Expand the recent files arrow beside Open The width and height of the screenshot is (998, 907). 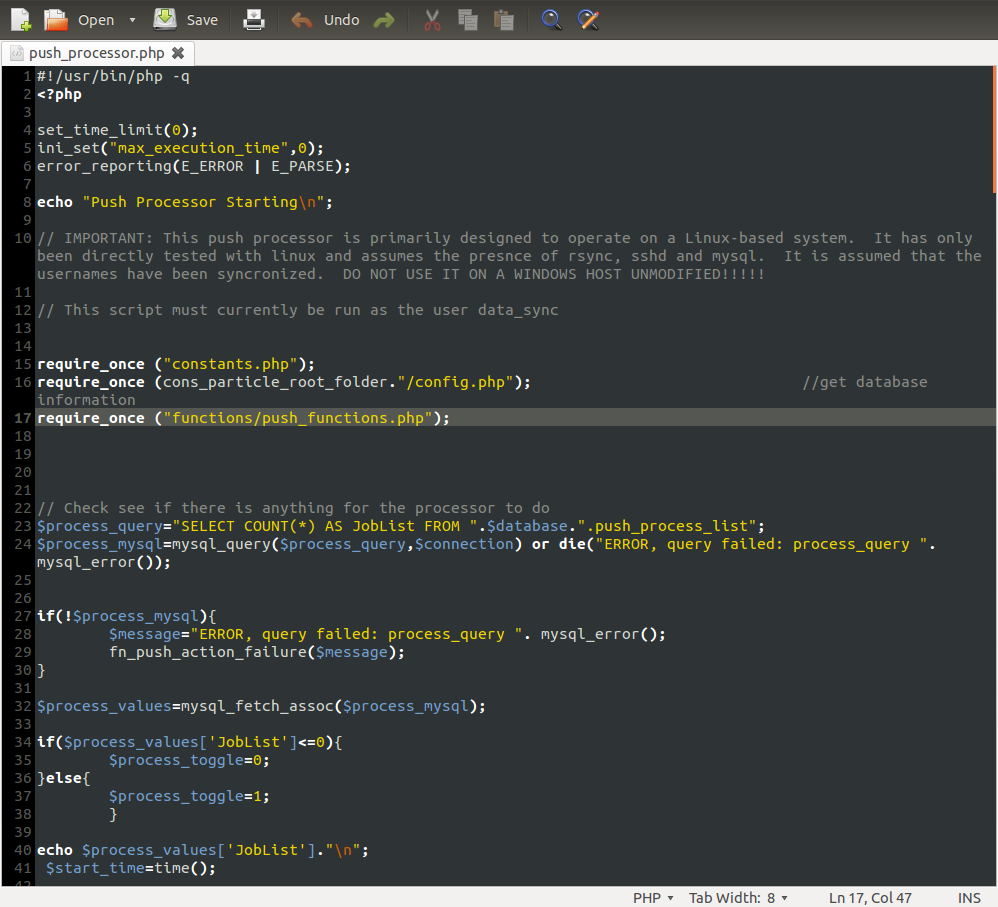tap(132, 20)
